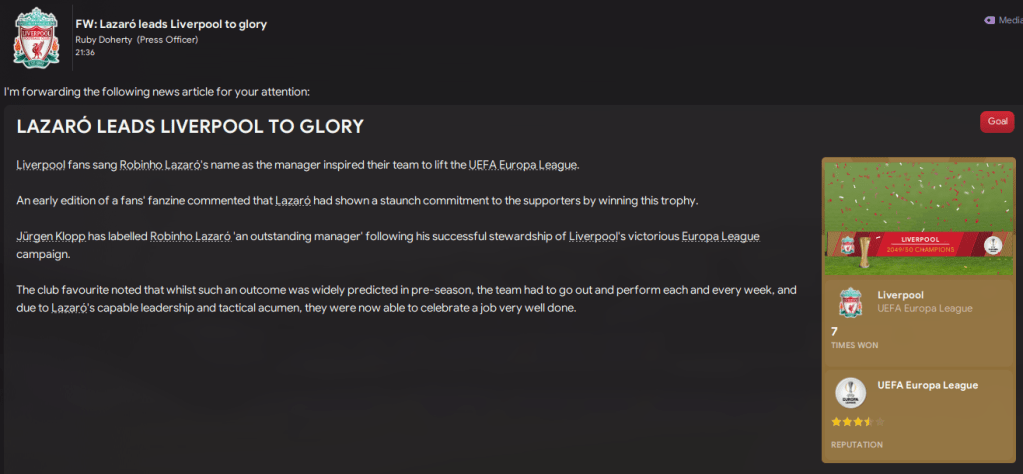
Task: Click the 7 times won statistic
Action: point(835,331)
